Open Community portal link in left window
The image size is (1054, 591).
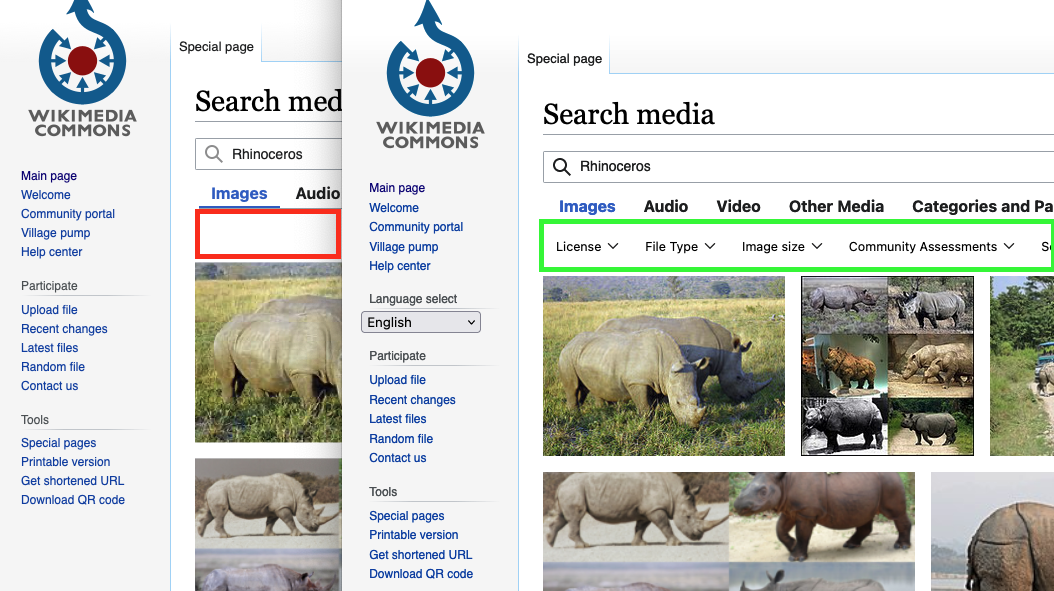[x=67, y=214]
